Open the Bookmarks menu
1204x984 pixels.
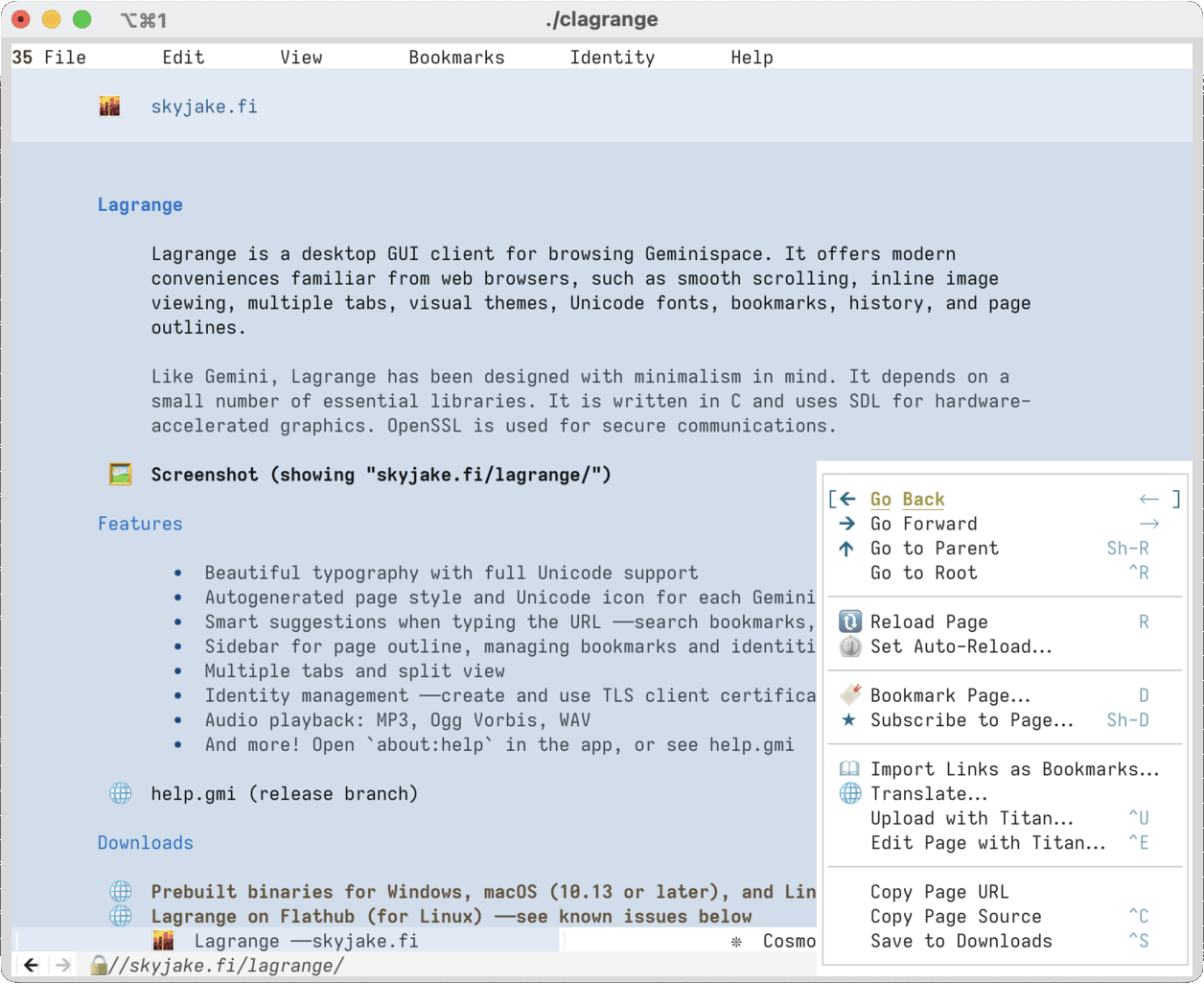coord(456,58)
